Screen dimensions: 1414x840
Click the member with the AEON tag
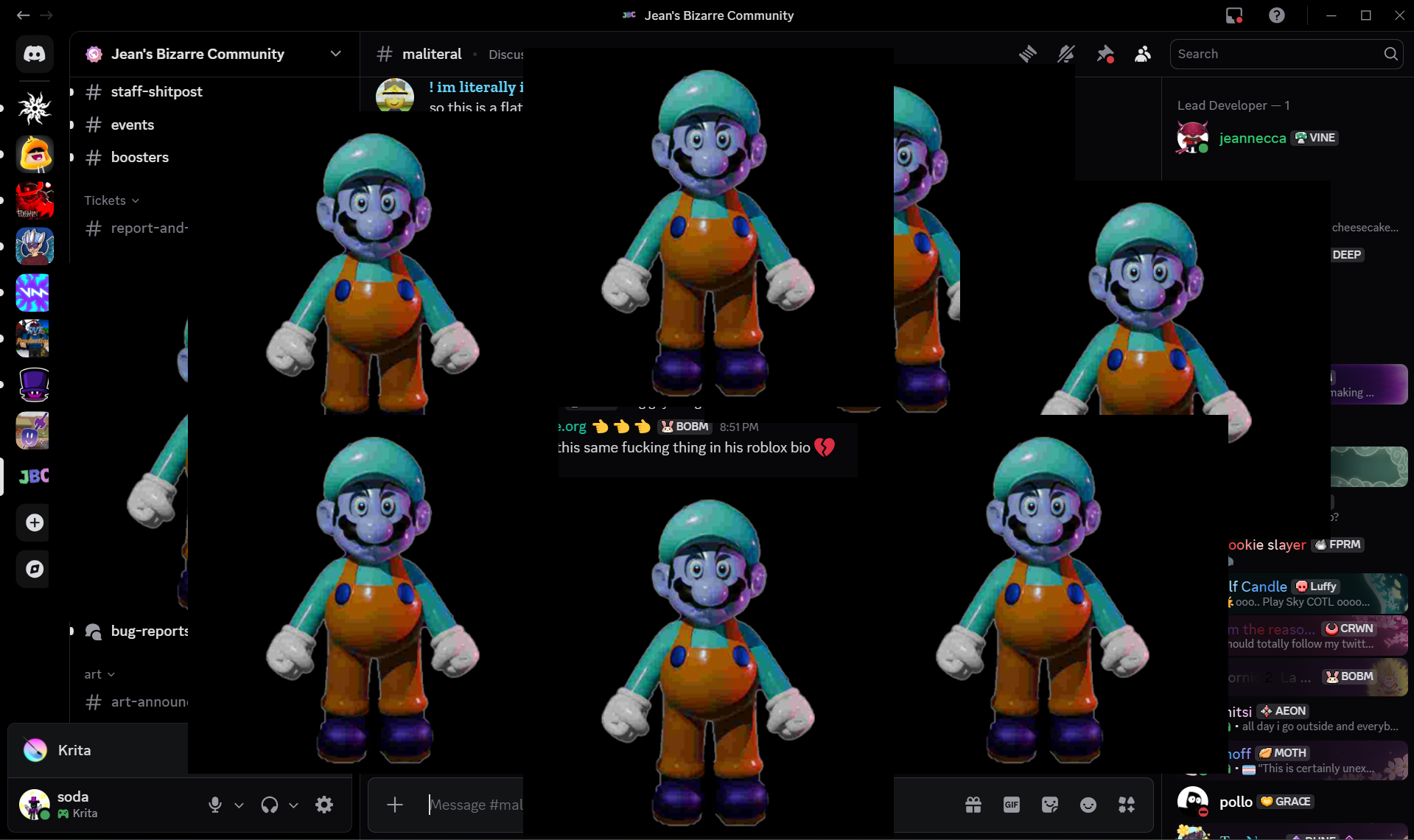pyautogui.click(x=1317, y=718)
